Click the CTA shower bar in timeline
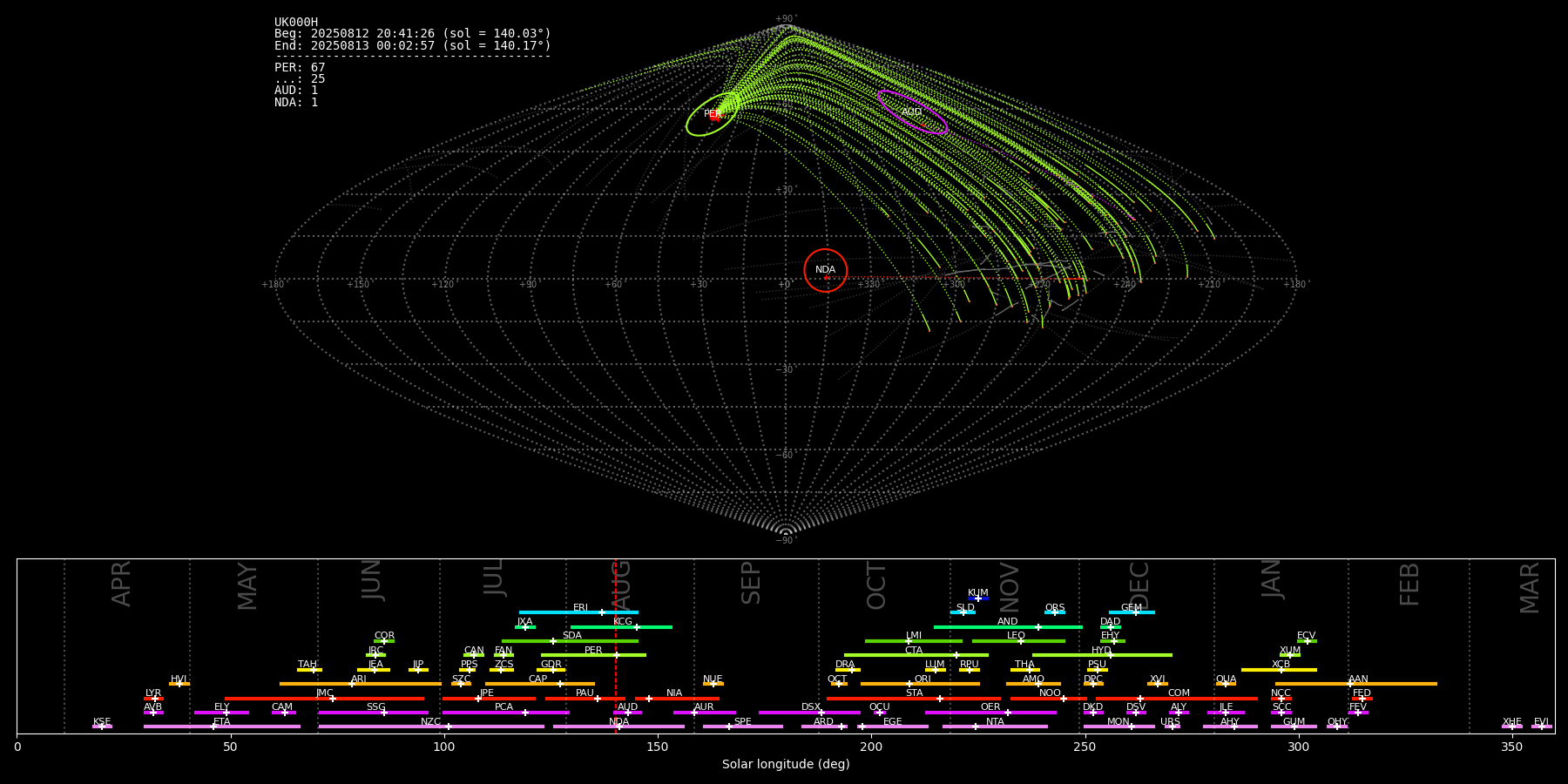 pyautogui.click(x=916, y=655)
